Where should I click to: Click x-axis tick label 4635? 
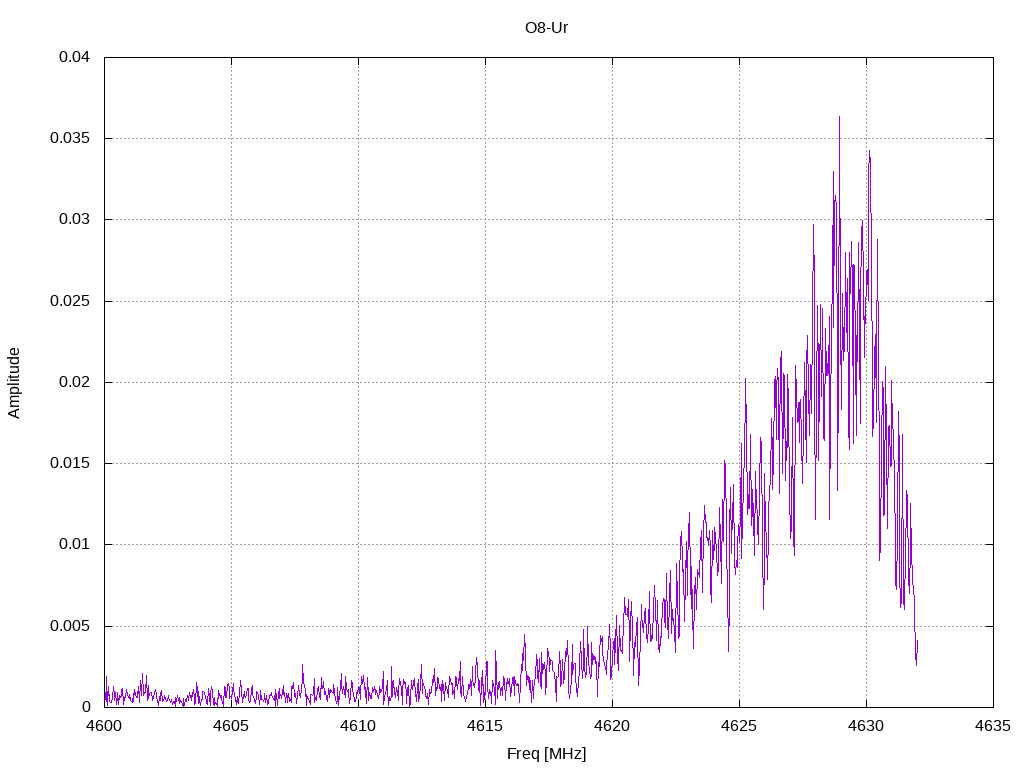(x=993, y=726)
